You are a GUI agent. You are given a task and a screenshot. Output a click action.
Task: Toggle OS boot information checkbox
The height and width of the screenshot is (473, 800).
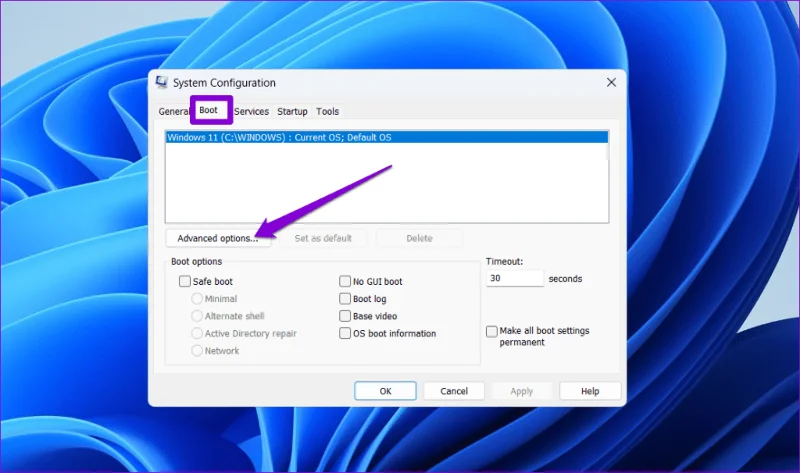coord(345,333)
